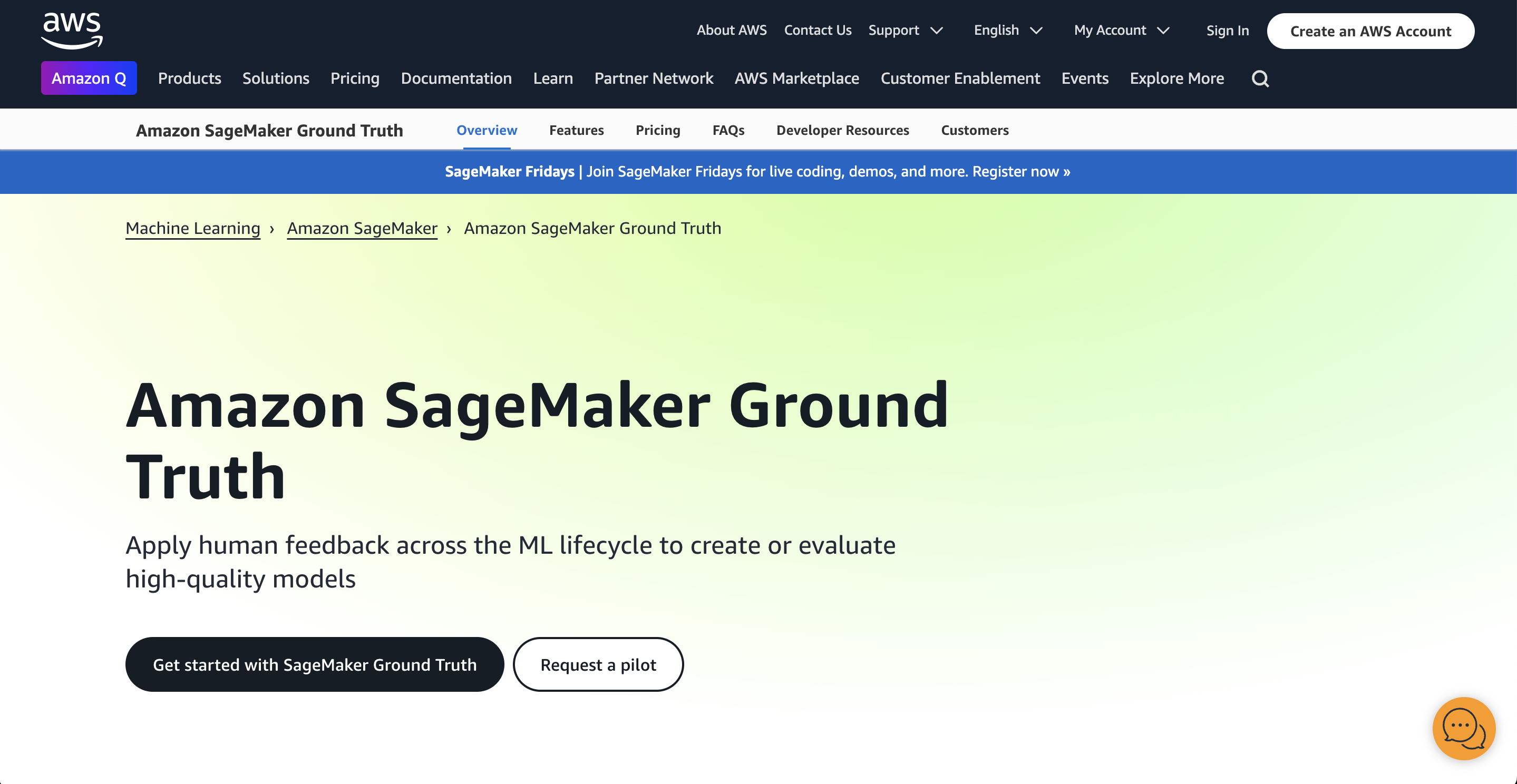1517x784 pixels.
Task: Click the AWS logo
Action: click(72, 31)
